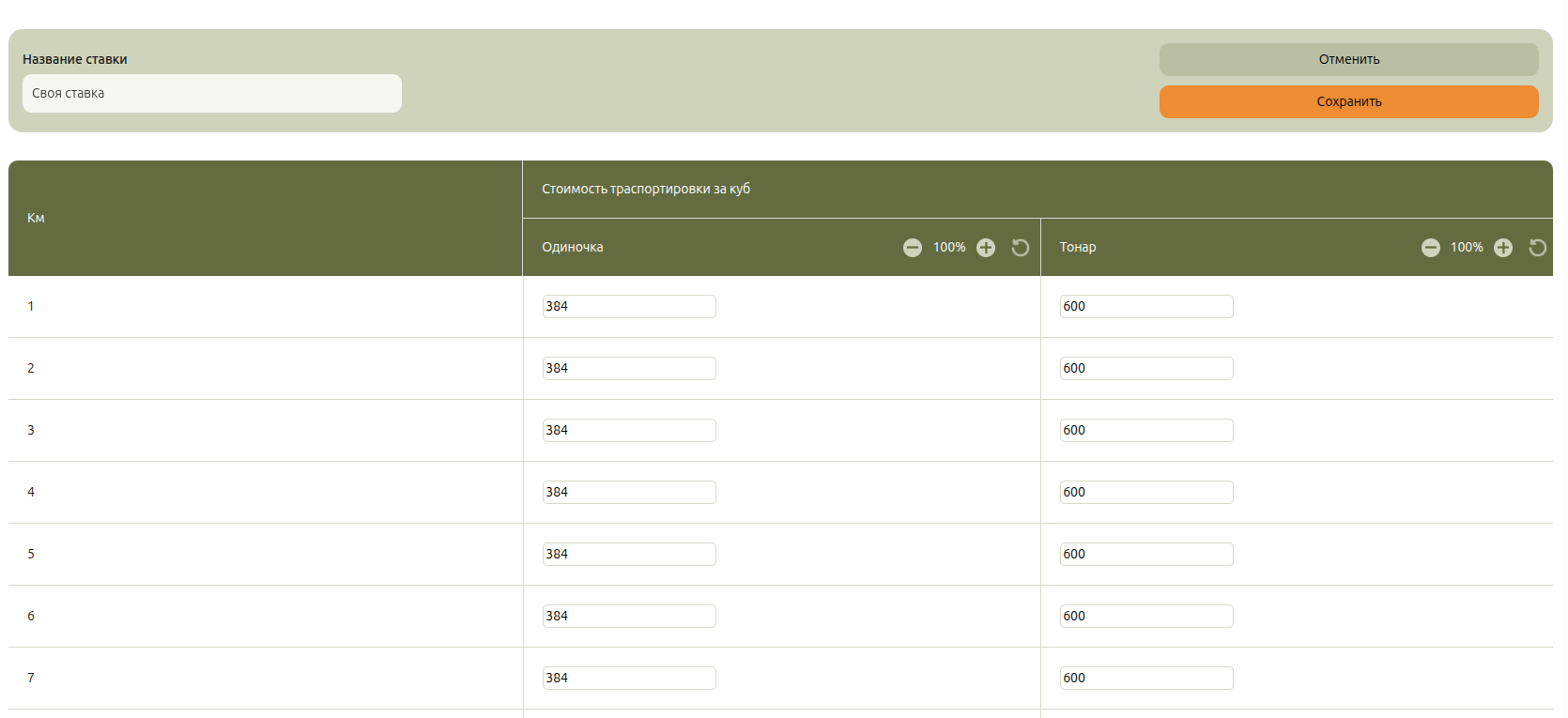Reset the Одиночка column values
Screen dimensions: 1568x718
[1021, 248]
